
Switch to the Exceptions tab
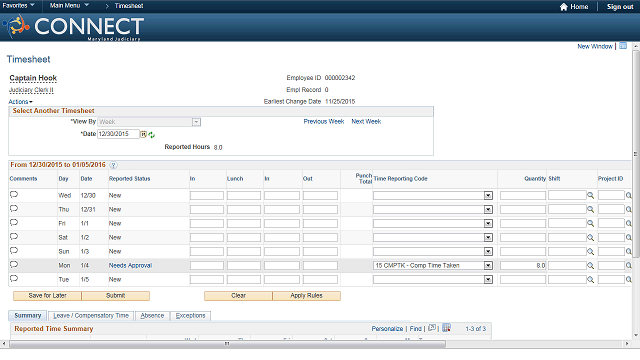point(190,316)
